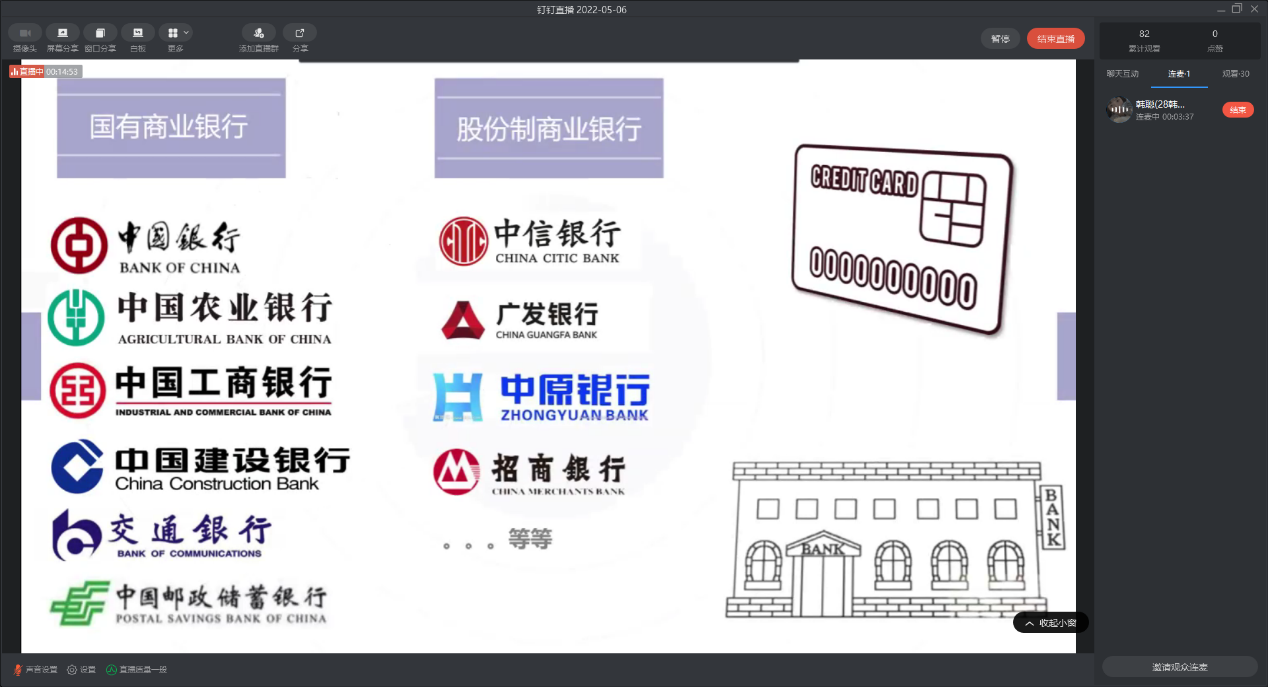Screen dimensions: 1268x687
Task: Select the mic-link (连麦·1) tab
Action: pos(1179,74)
